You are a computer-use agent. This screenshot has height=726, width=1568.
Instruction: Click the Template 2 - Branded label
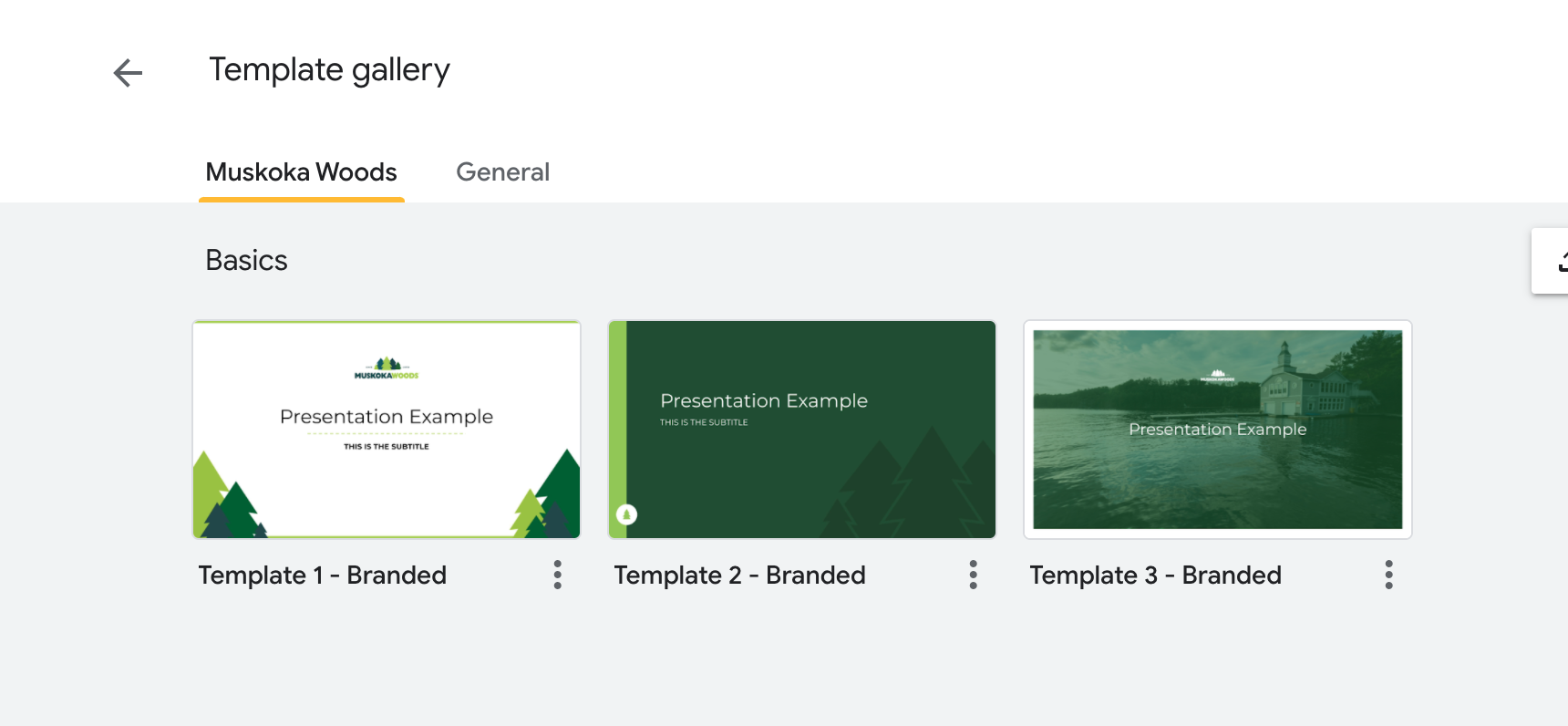coord(739,576)
